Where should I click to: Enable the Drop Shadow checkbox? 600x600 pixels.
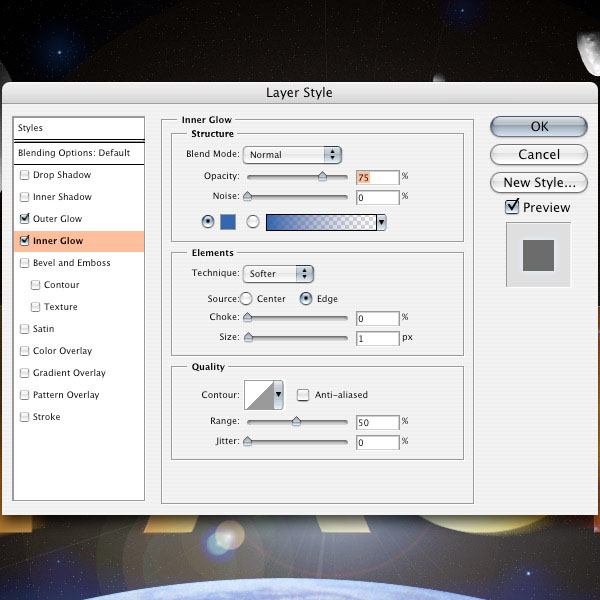(24, 175)
